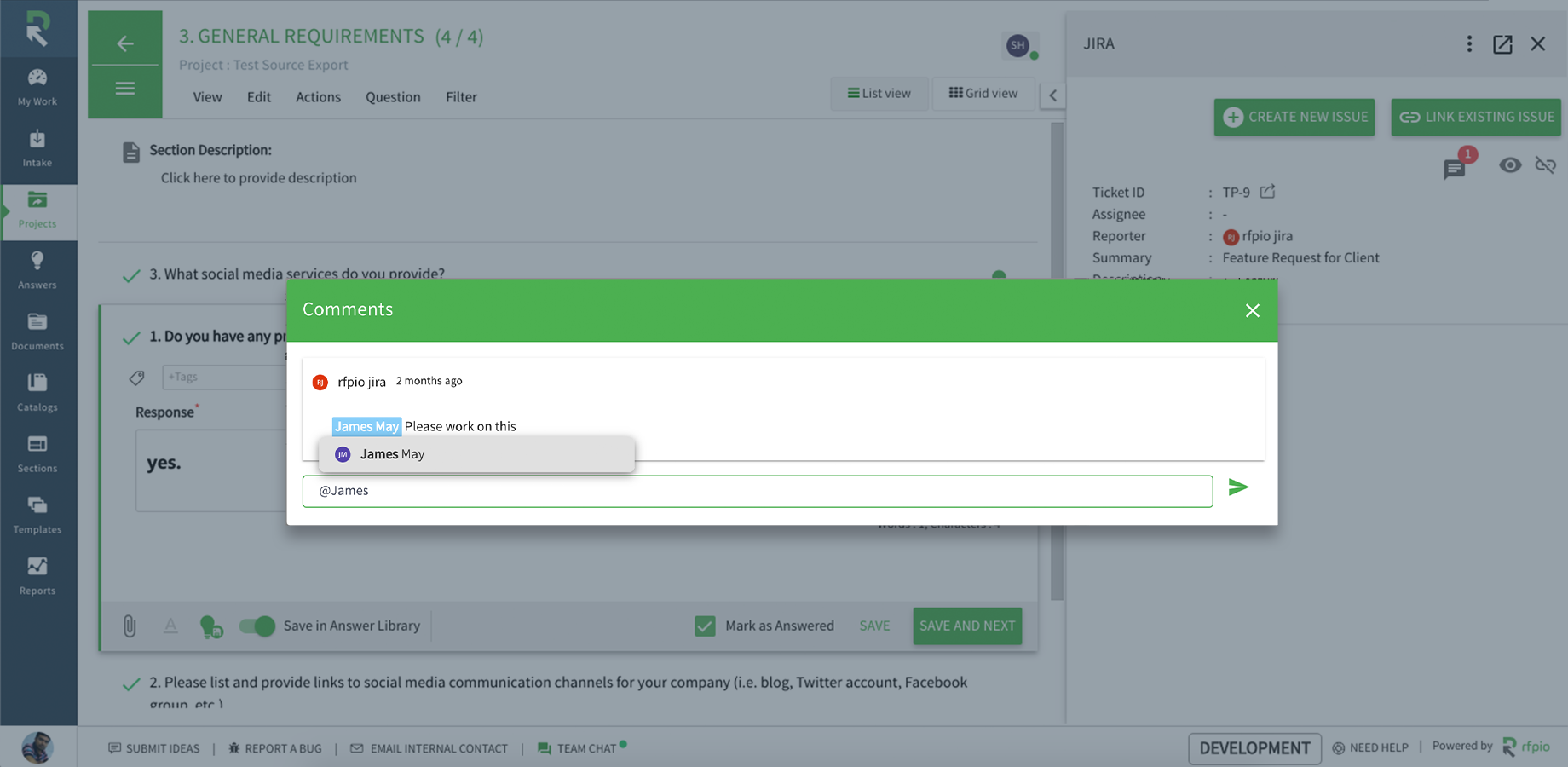Click the vertical scrollbar of the questions pane
The height and width of the screenshot is (767, 1568).
(x=1057, y=362)
